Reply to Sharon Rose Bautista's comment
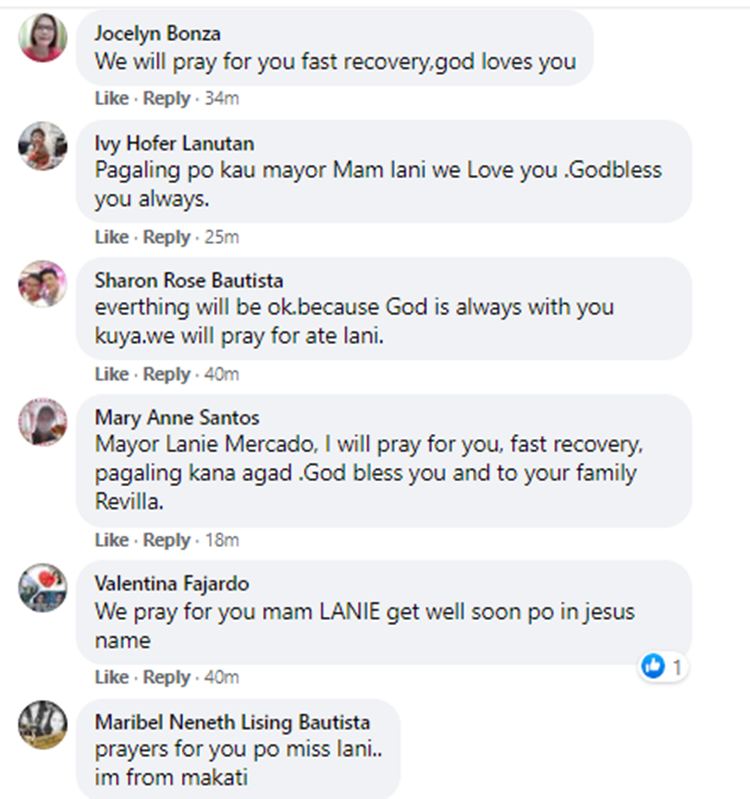This screenshot has height=799, width=750. (x=166, y=374)
